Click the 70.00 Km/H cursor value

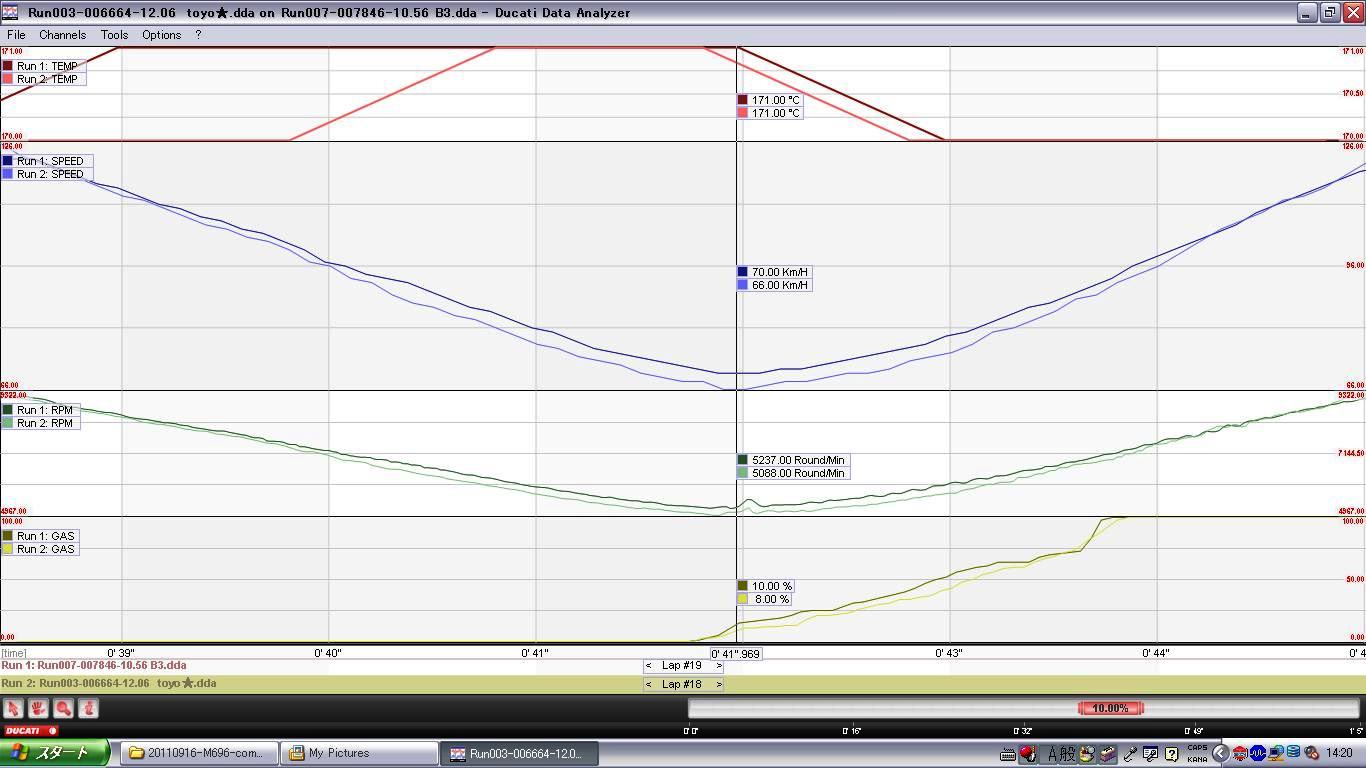tap(780, 272)
